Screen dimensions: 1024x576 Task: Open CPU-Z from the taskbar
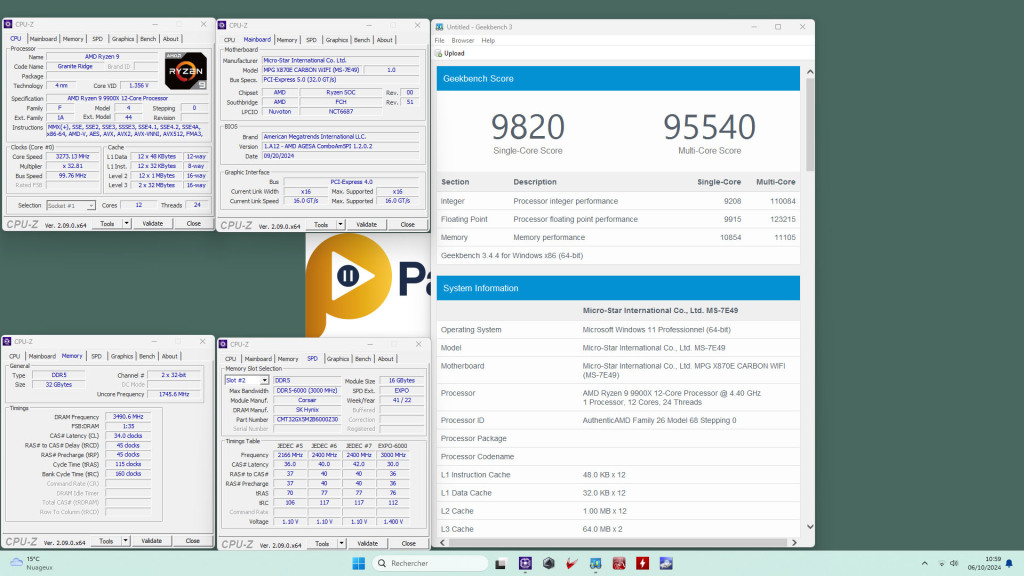pos(526,564)
